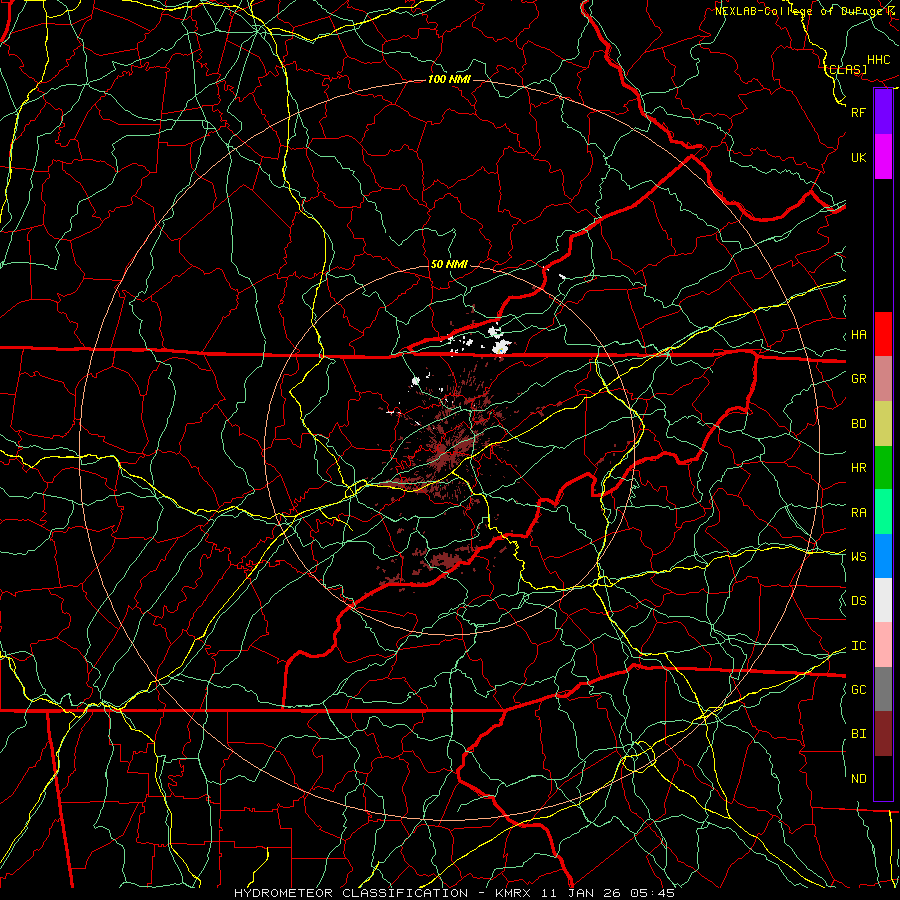Screen dimensions: 900x900
Task: Click the WS legend label
Action: (x=858, y=556)
